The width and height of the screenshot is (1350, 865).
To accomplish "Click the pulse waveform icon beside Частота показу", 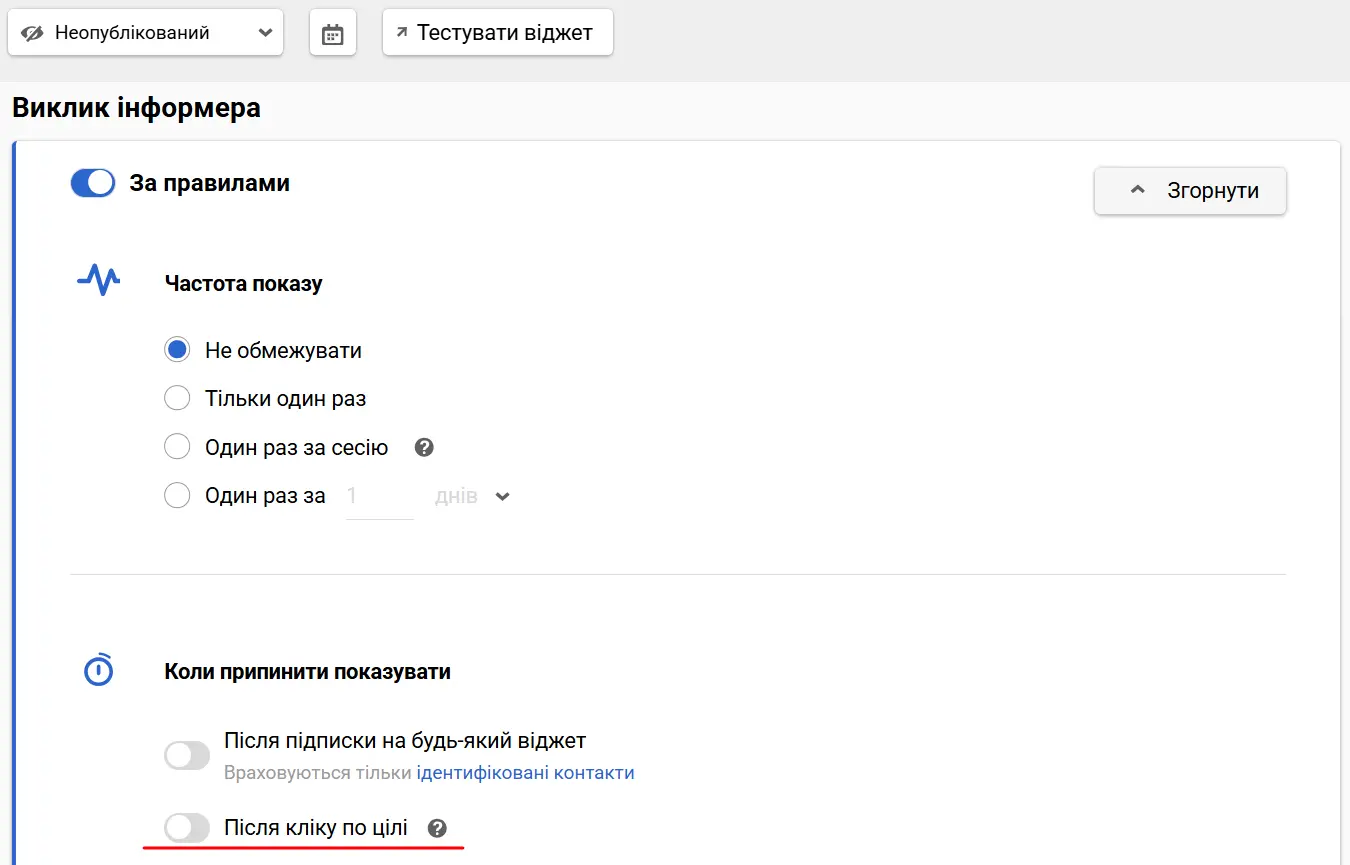I will [97, 281].
